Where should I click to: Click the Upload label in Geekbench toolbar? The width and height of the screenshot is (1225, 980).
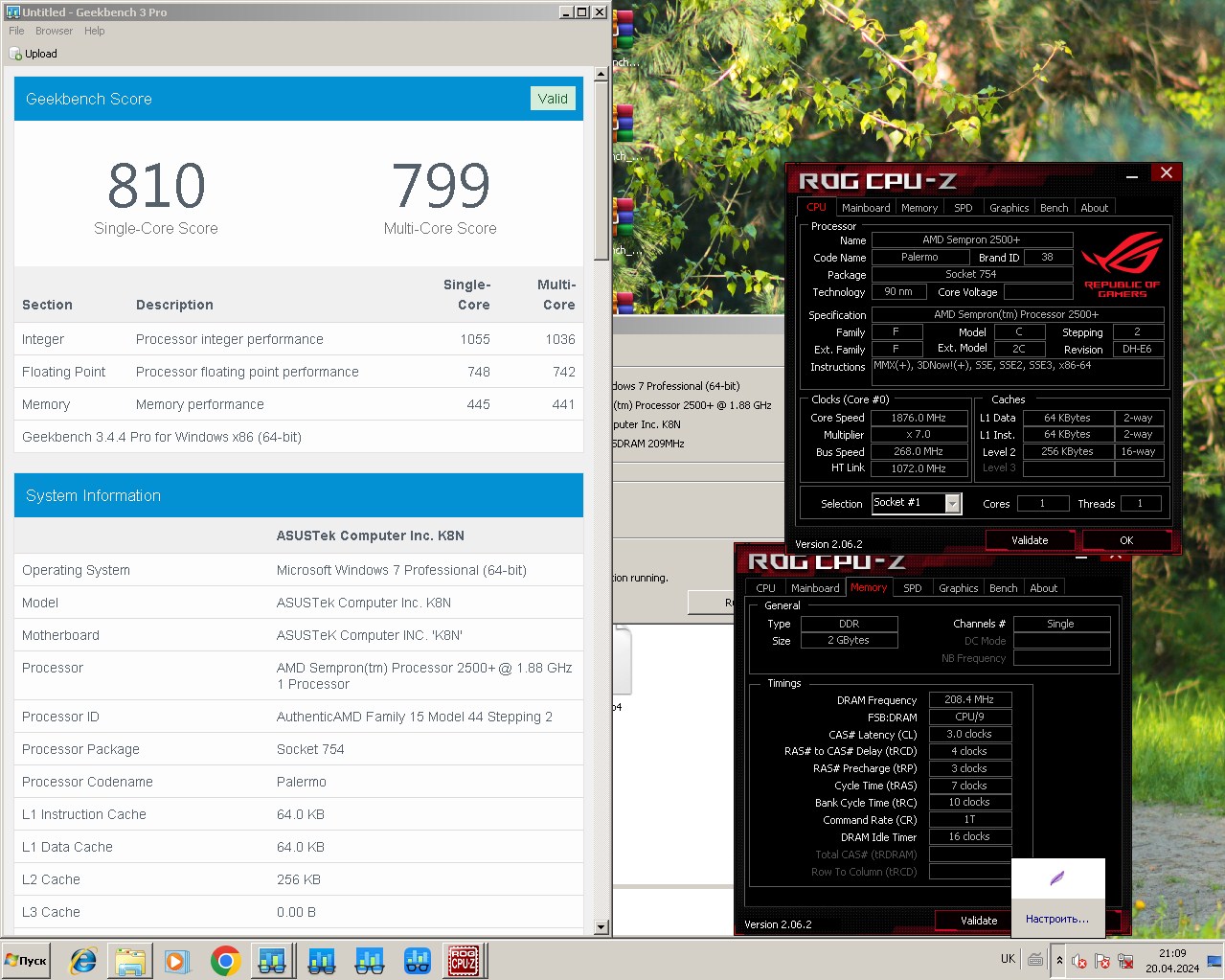41,54
